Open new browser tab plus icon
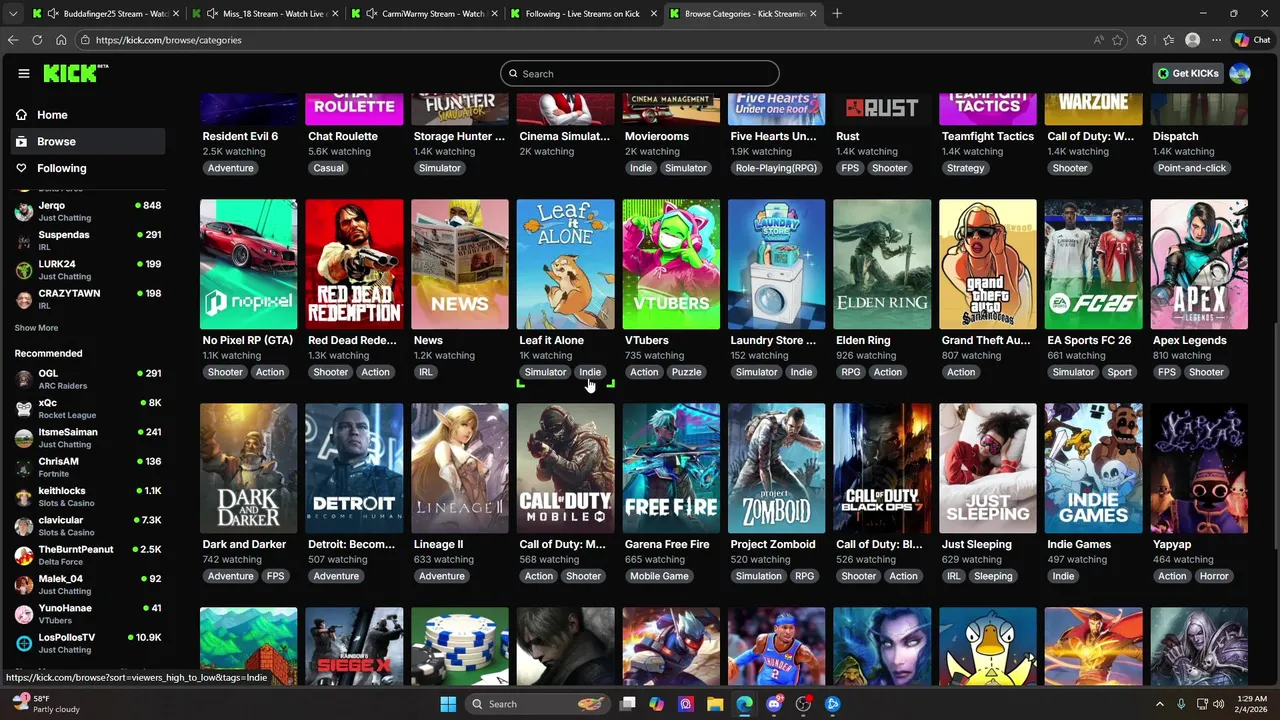1280x720 pixels. click(837, 14)
